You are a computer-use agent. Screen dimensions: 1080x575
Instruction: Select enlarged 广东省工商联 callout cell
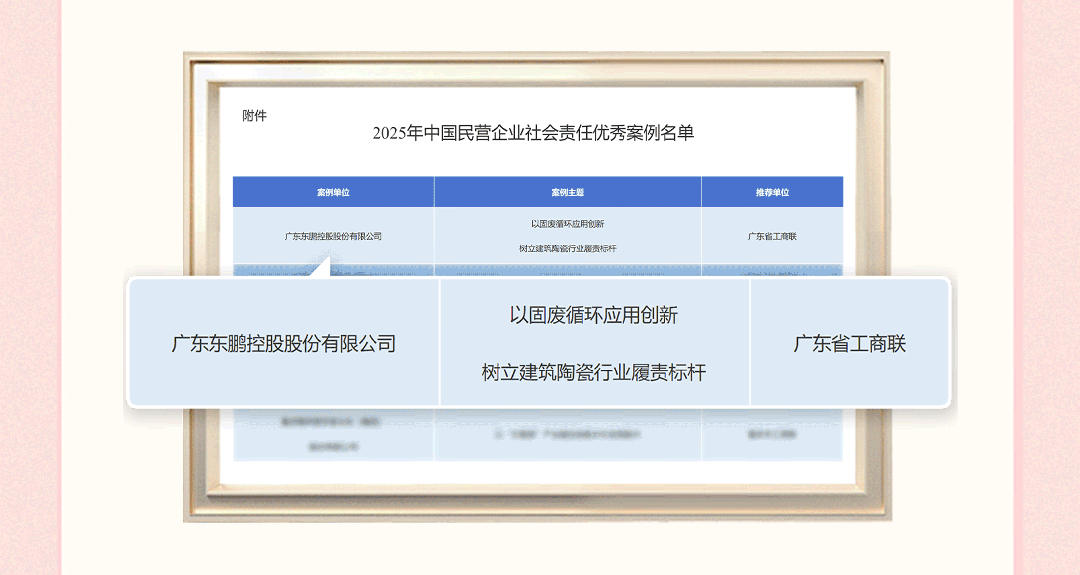(x=849, y=344)
